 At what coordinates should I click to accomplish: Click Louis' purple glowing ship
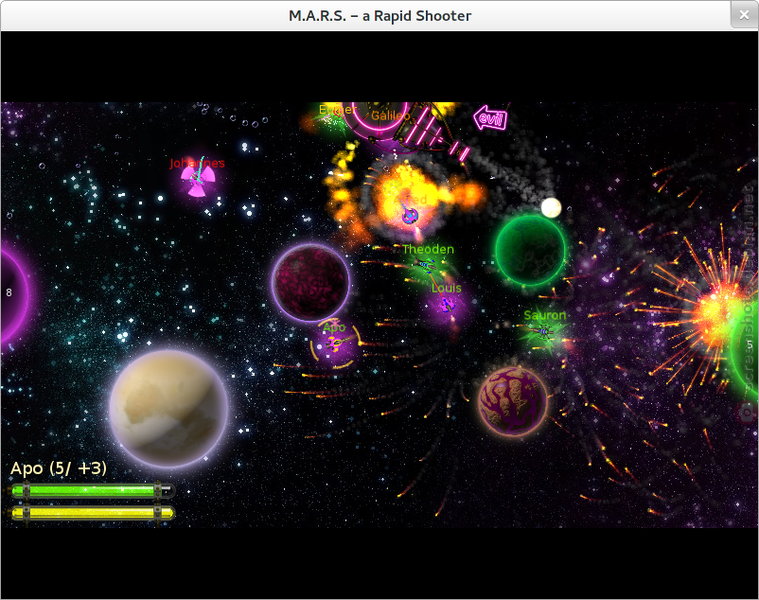point(448,304)
